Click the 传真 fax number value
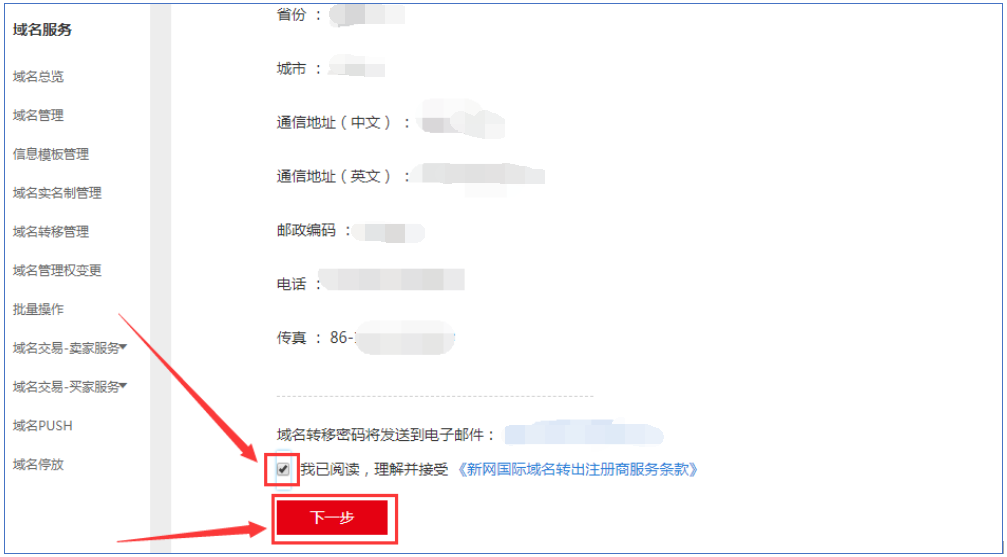The image size is (1007, 557). click(392, 338)
